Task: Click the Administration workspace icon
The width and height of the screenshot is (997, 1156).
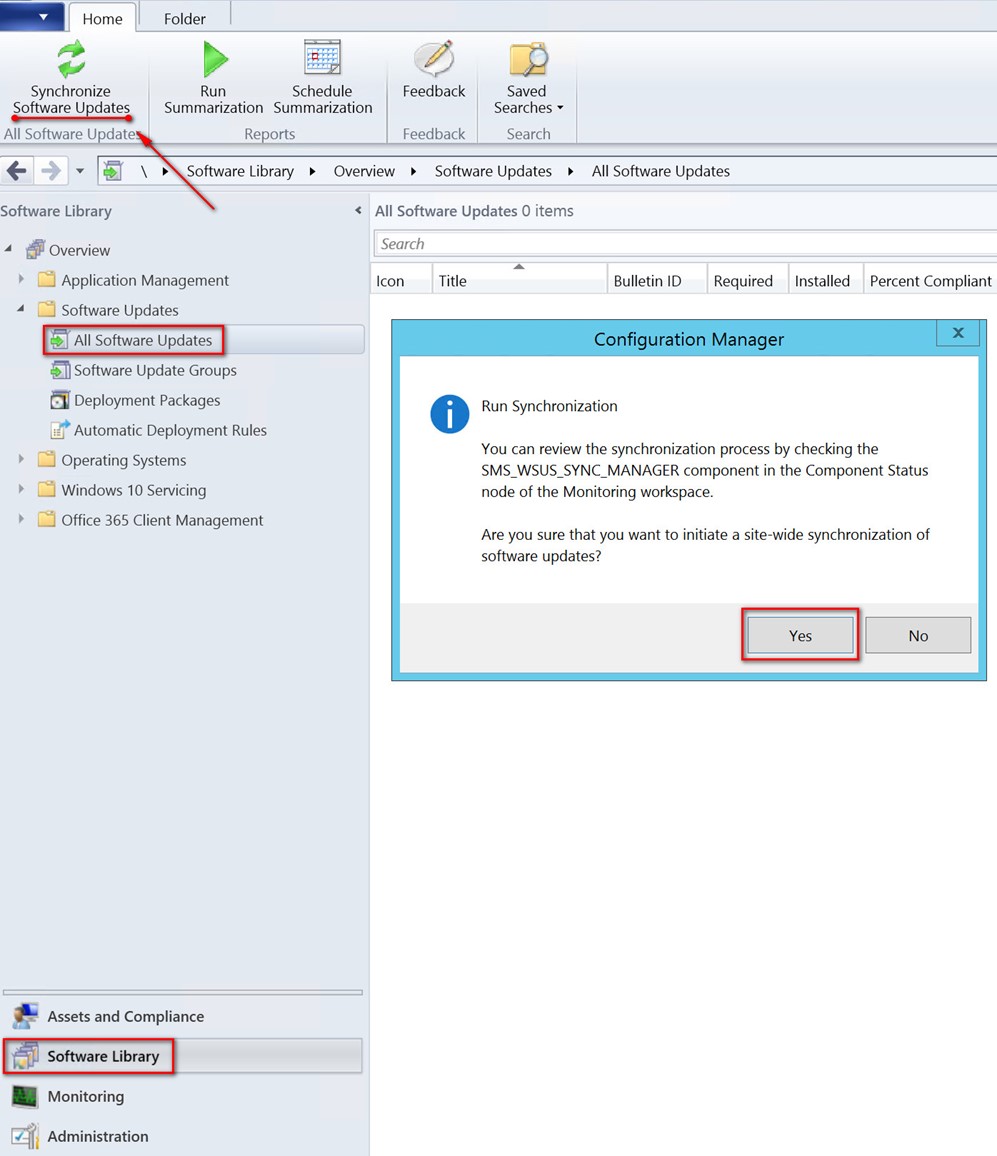Action: pos(25,1137)
